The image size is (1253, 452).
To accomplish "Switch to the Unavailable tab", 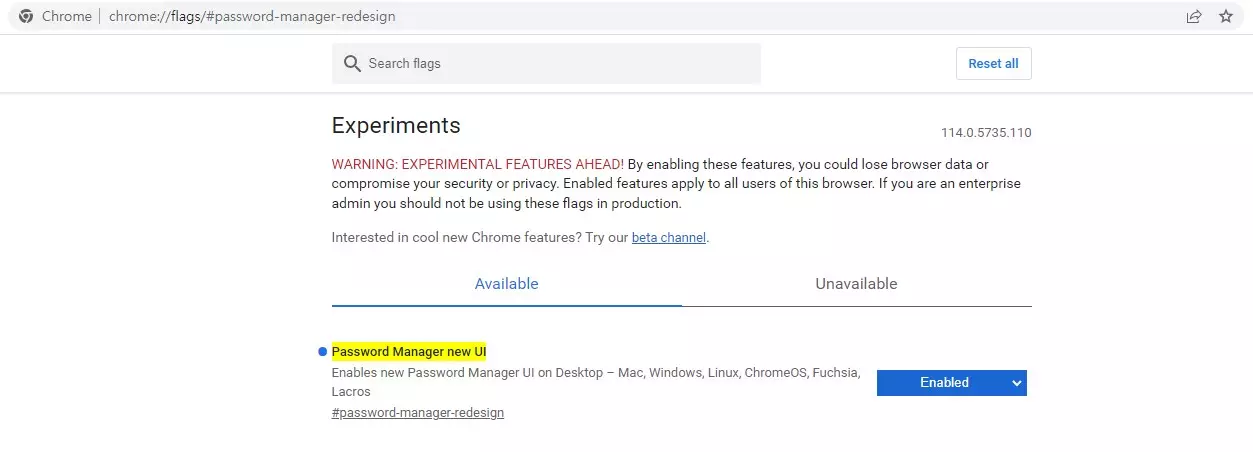I will pyautogui.click(x=856, y=284).
